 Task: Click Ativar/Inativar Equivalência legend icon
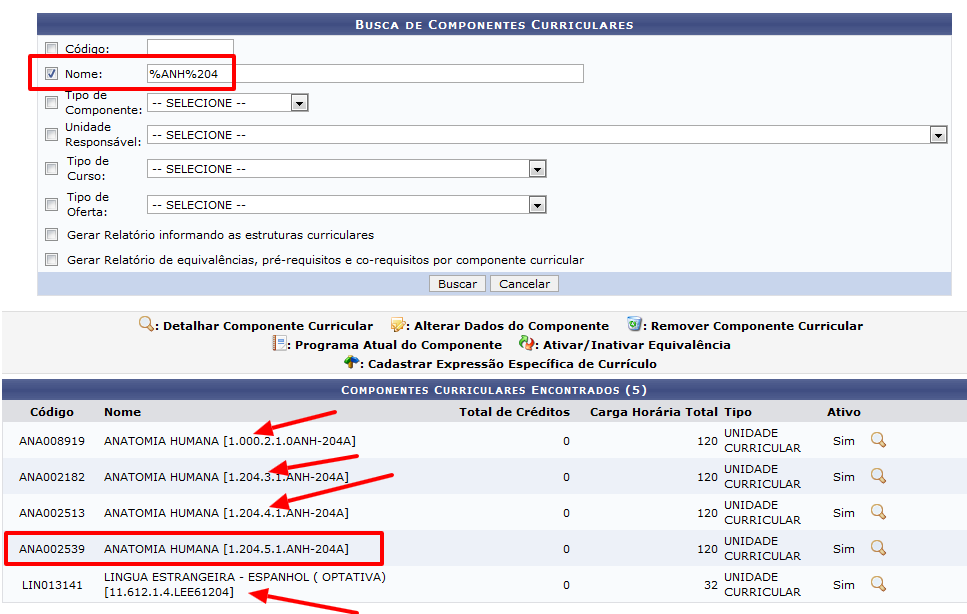coord(526,344)
